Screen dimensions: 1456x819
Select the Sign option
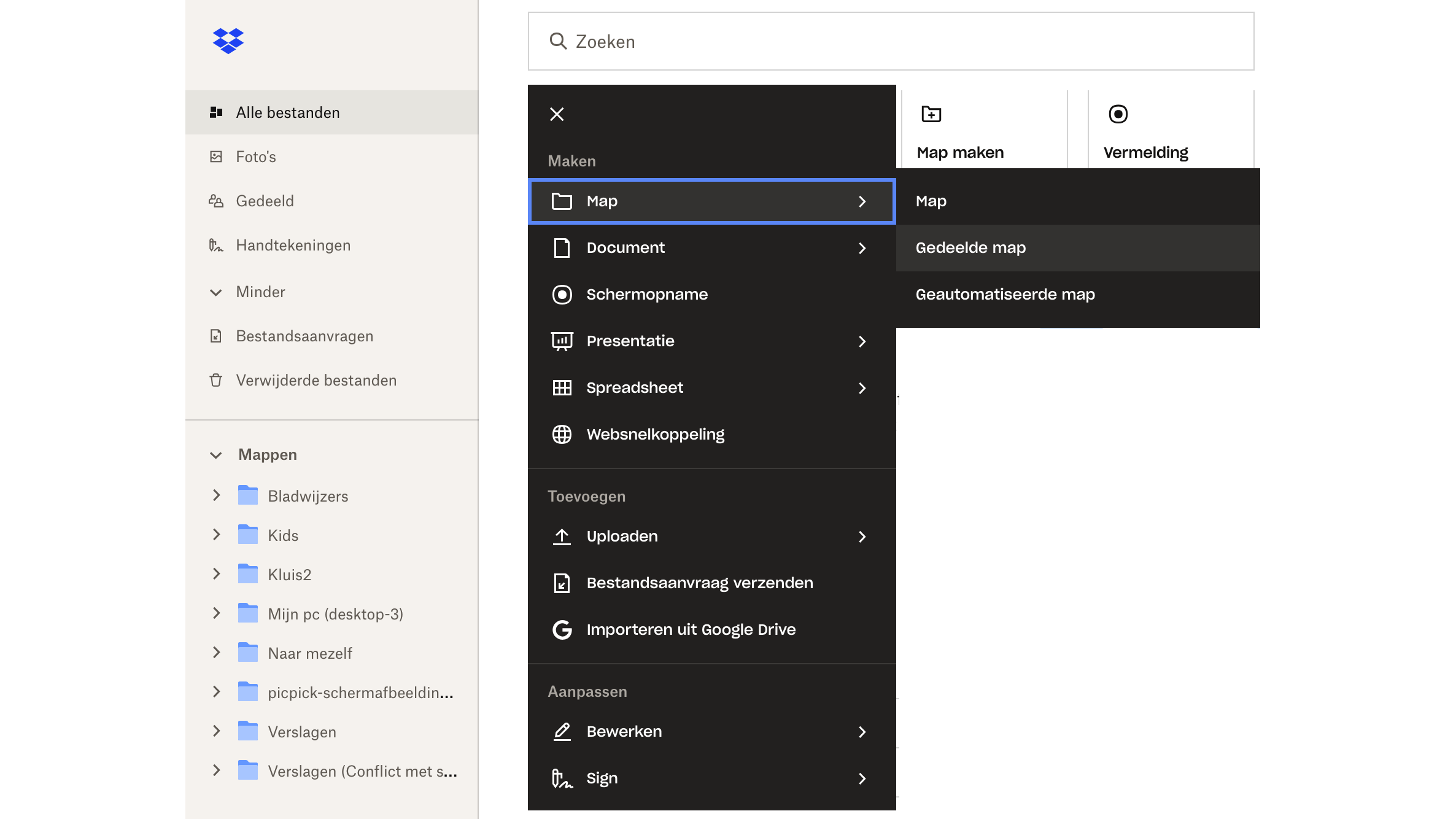point(603,778)
